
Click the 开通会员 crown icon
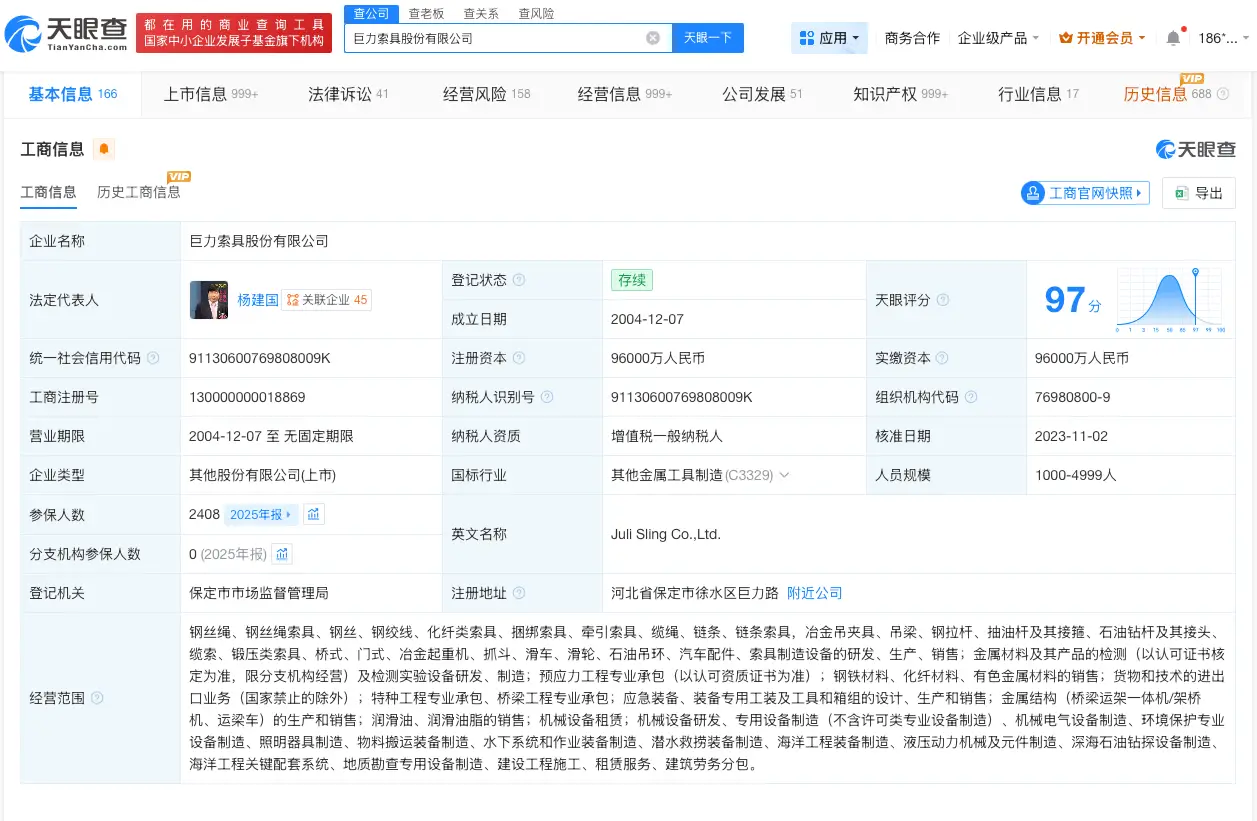click(x=1066, y=38)
